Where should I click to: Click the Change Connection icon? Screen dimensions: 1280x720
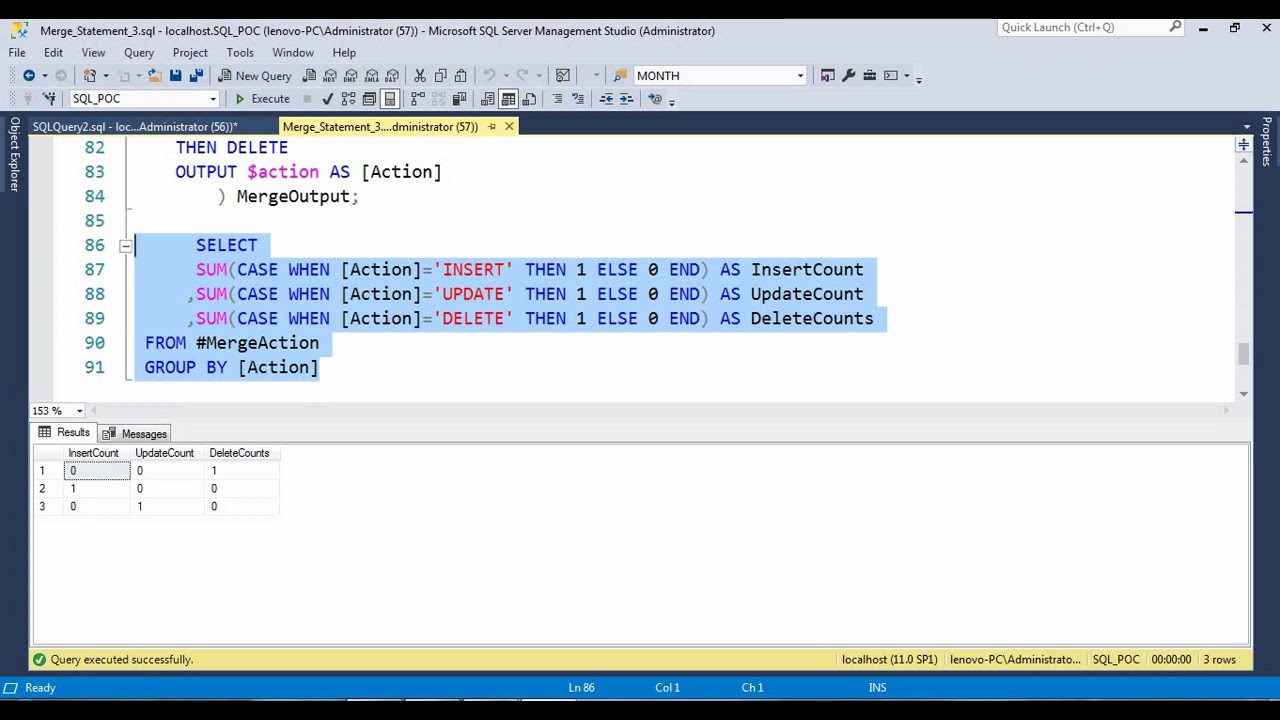point(49,99)
